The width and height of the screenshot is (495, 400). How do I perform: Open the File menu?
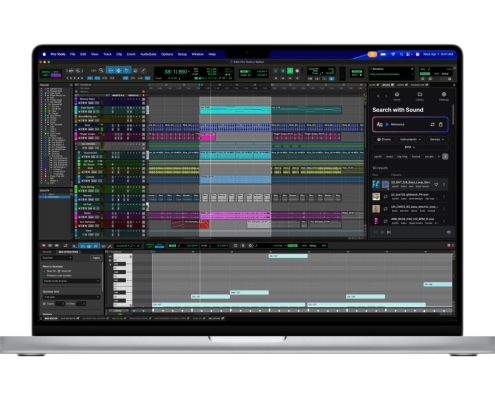tap(72, 54)
